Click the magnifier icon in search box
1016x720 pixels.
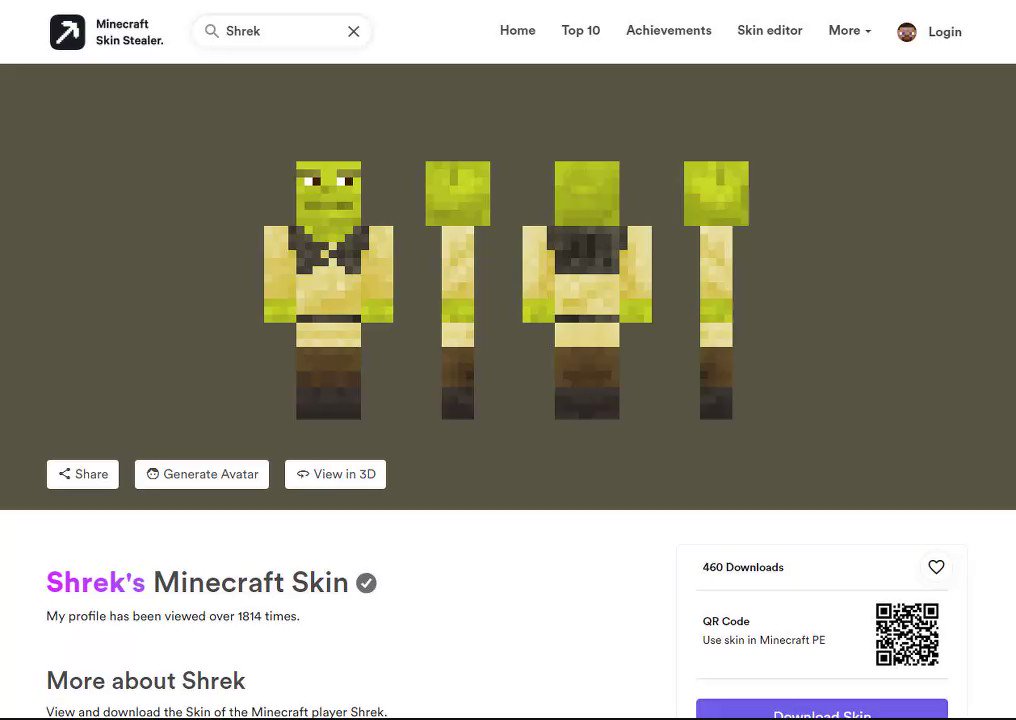(x=212, y=31)
